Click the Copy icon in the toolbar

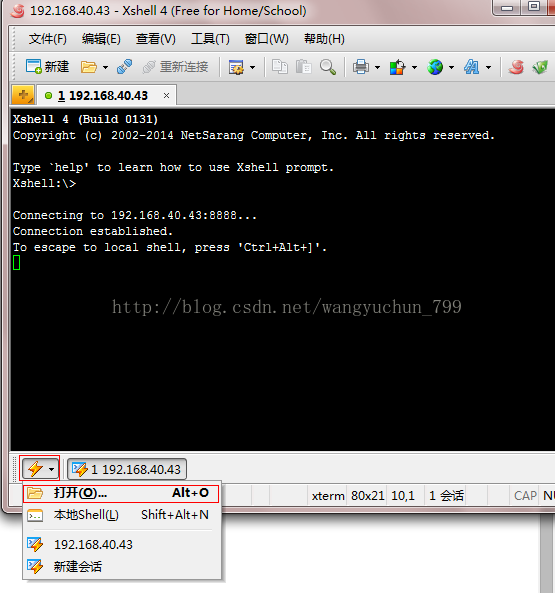point(280,67)
